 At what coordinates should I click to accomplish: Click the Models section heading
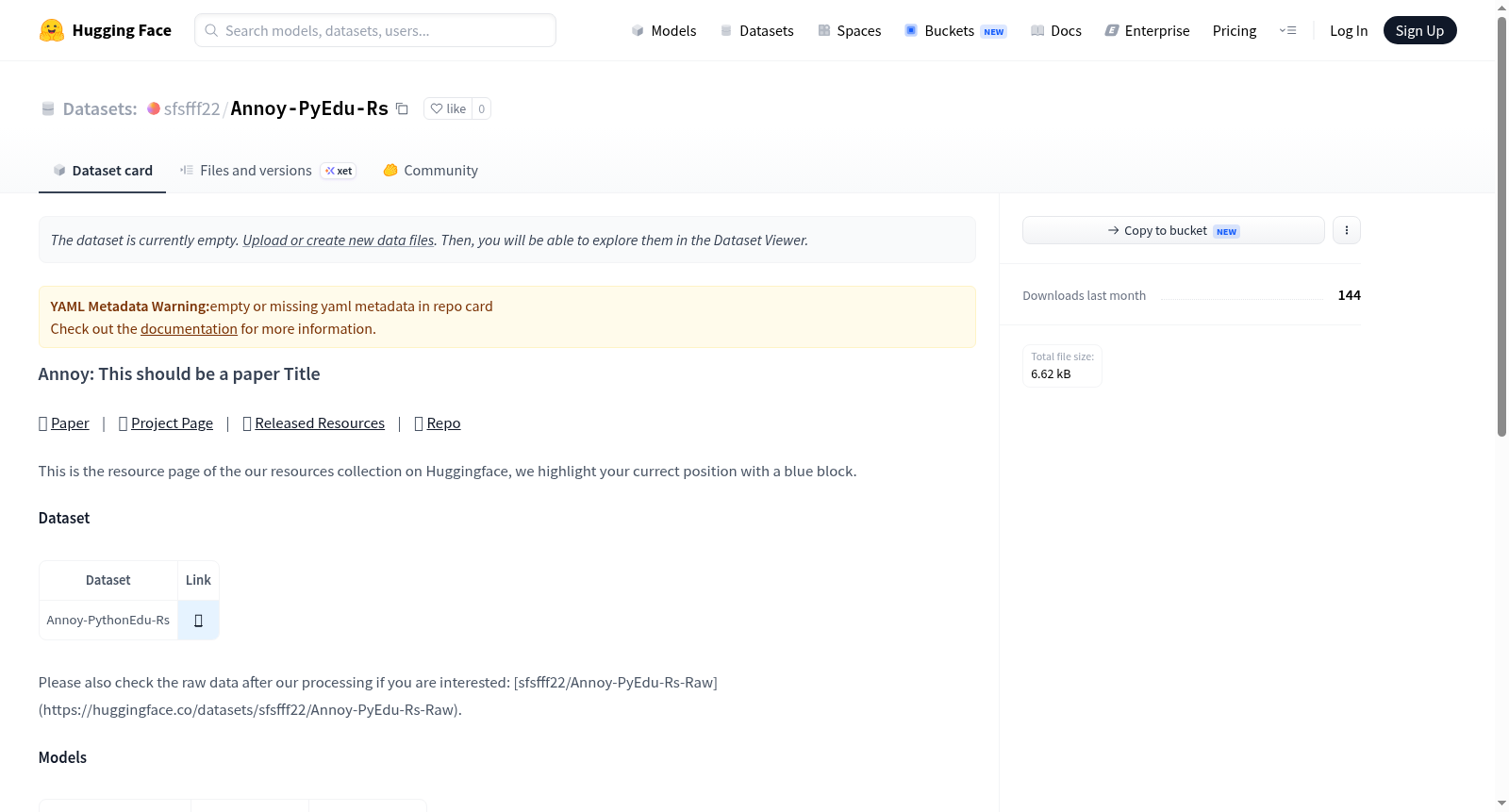[62, 757]
